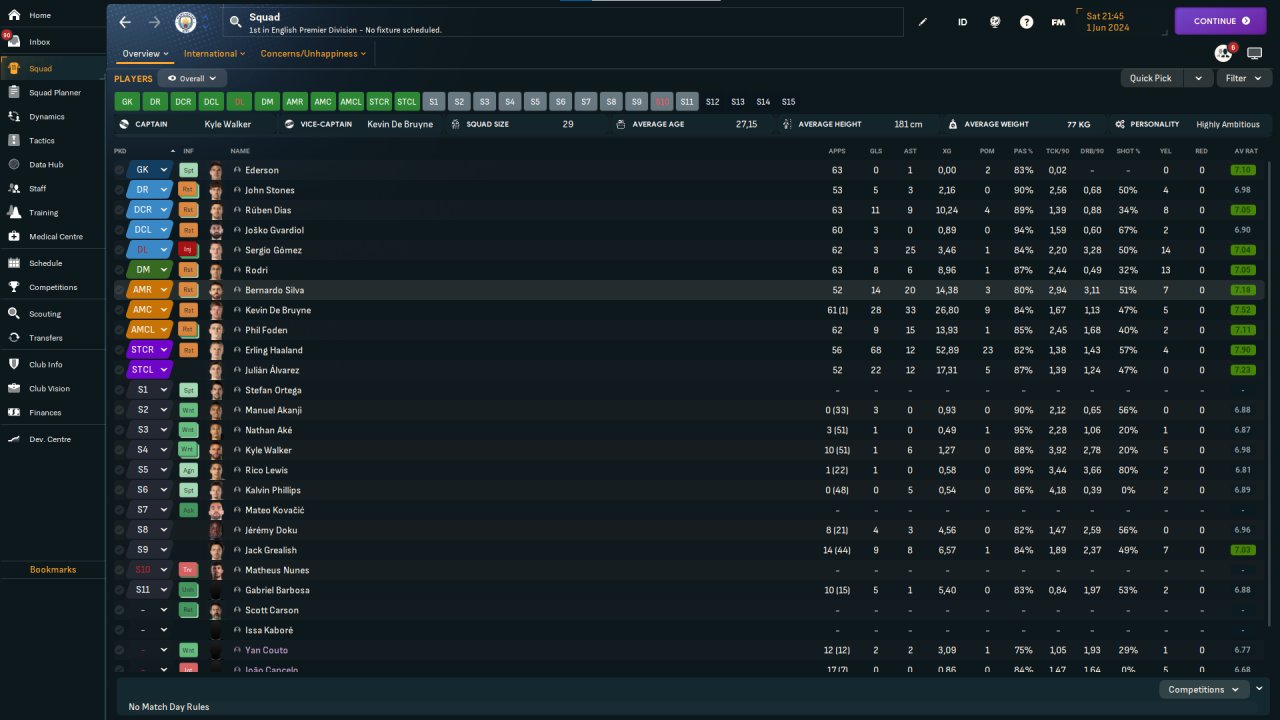
Task: Toggle the pick circle for Stefan Ortega
Action: click(120, 390)
